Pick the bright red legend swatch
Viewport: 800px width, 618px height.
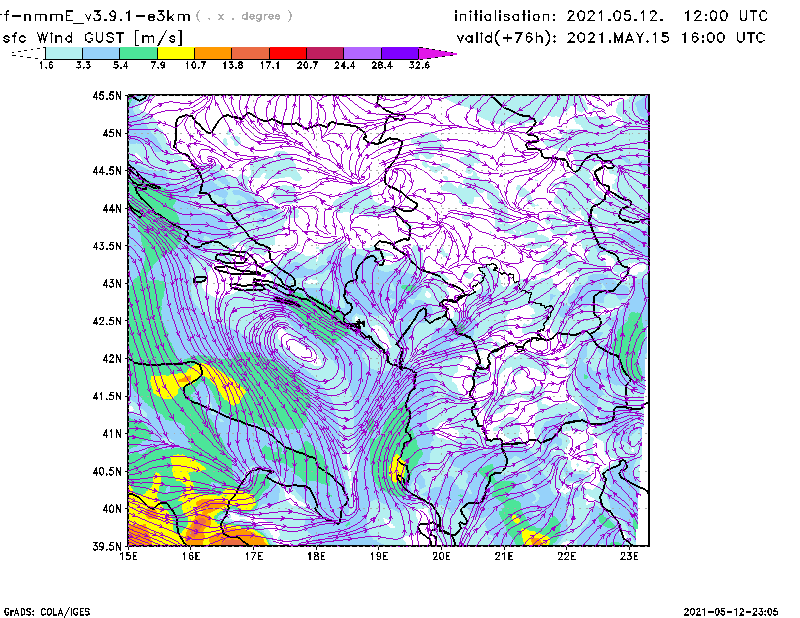[288, 53]
